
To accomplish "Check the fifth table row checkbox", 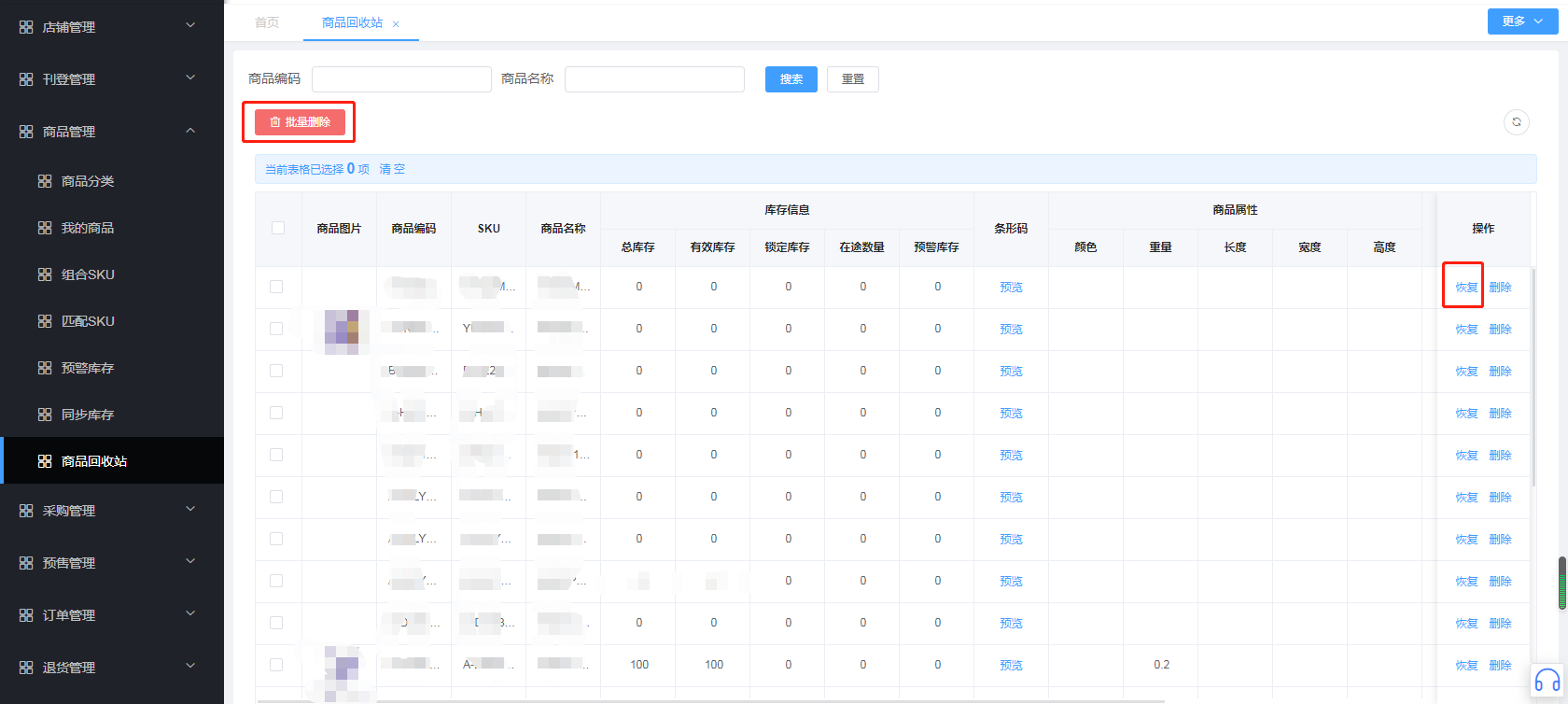I will (x=276, y=455).
